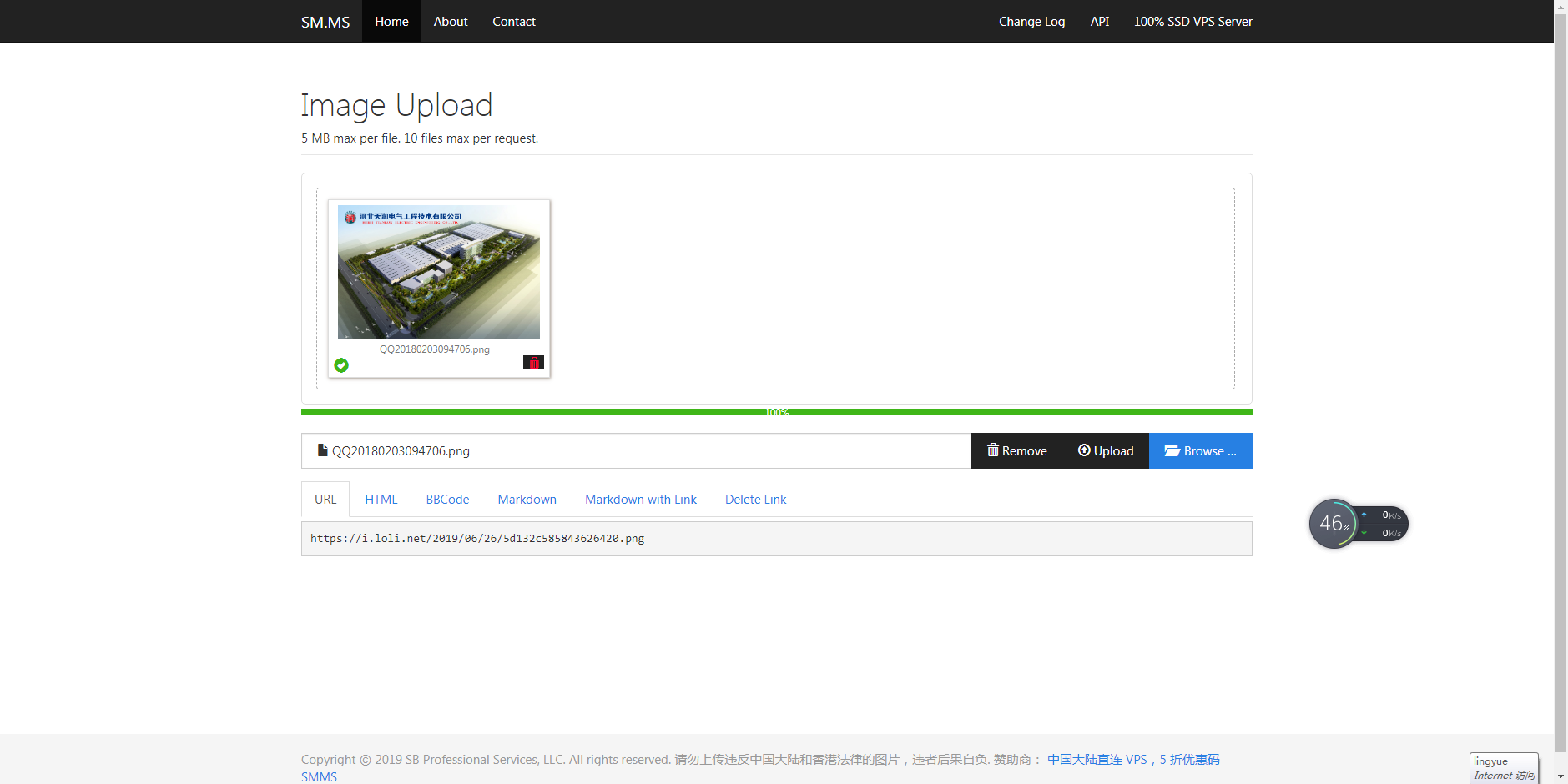Screen dimensions: 1568x784
Task: Open the Contact page
Action: click(x=514, y=22)
